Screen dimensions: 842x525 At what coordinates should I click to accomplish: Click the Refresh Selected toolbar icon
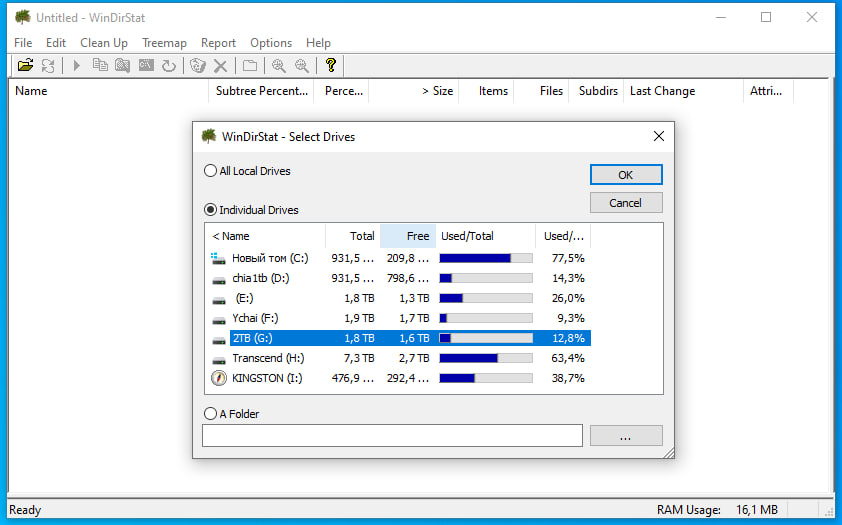(169, 65)
